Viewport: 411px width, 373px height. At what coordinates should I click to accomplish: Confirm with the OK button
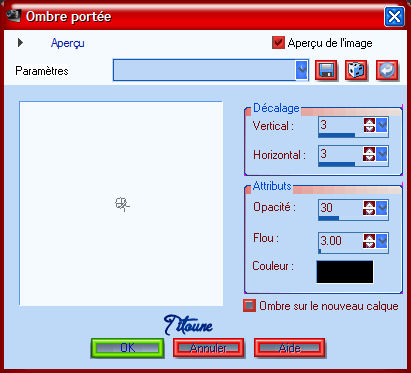(127, 348)
